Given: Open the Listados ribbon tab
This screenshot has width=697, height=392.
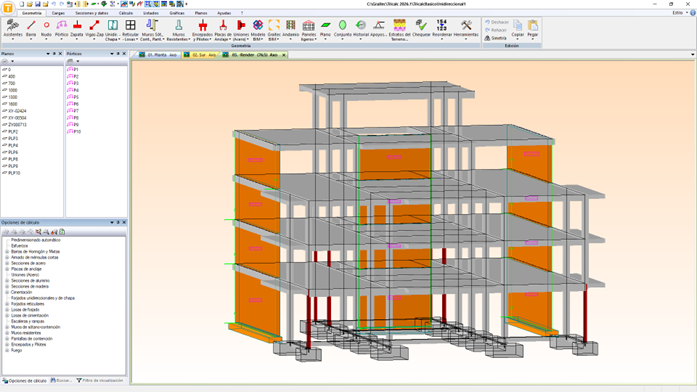Looking at the screenshot, I should point(151,13).
